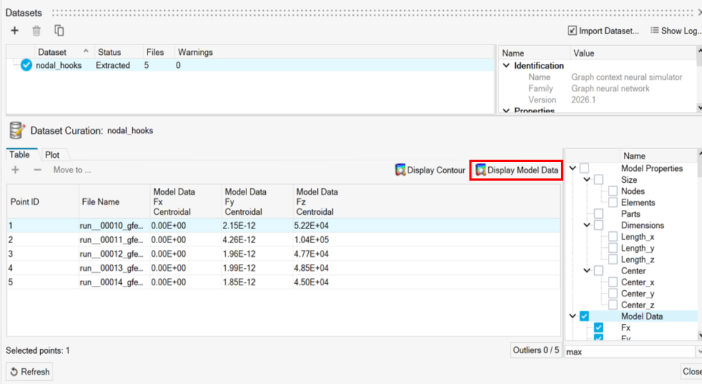Click the Version value 2026.1
Screen dimensions: 702x384
click(x=583, y=100)
